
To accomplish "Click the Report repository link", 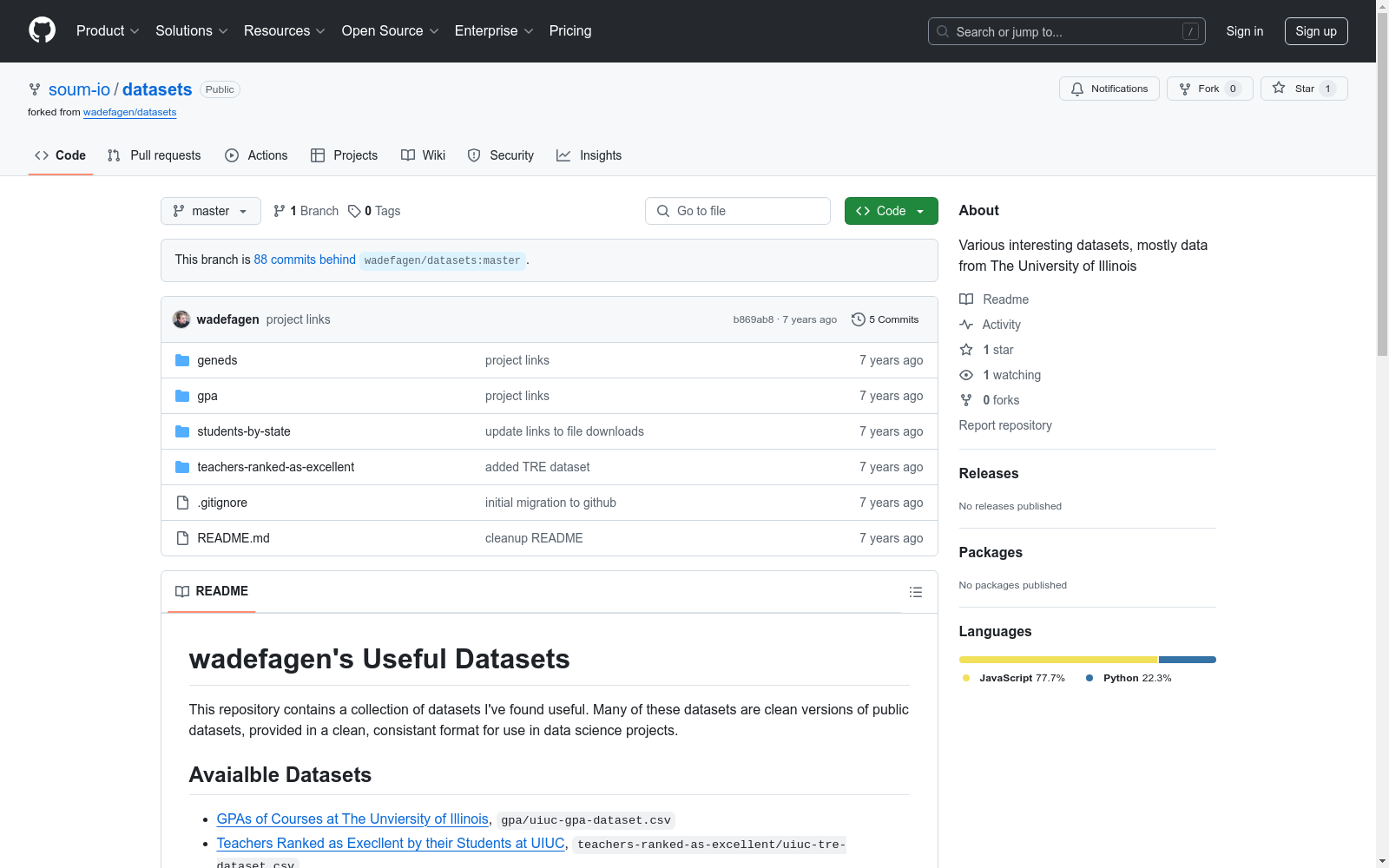I will [x=1005, y=425].
